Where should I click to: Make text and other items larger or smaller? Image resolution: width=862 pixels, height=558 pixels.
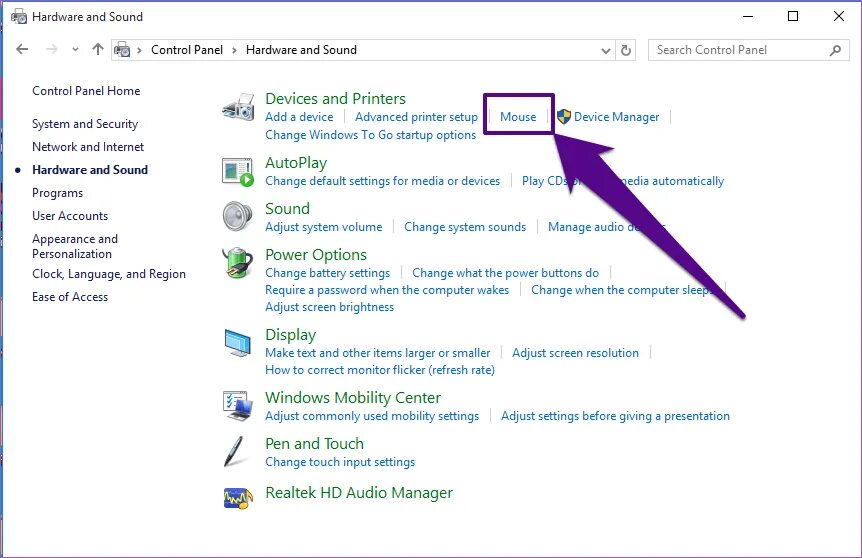tap(378, 353)
